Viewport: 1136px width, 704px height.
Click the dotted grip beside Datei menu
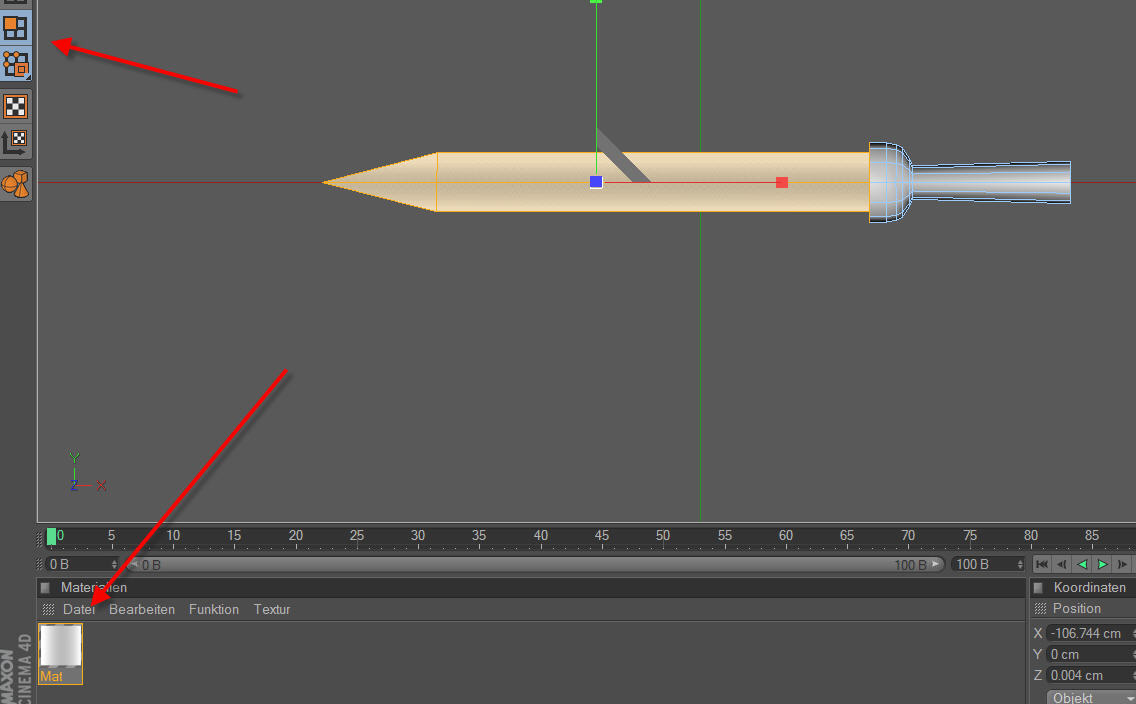[x=49, y=609]
